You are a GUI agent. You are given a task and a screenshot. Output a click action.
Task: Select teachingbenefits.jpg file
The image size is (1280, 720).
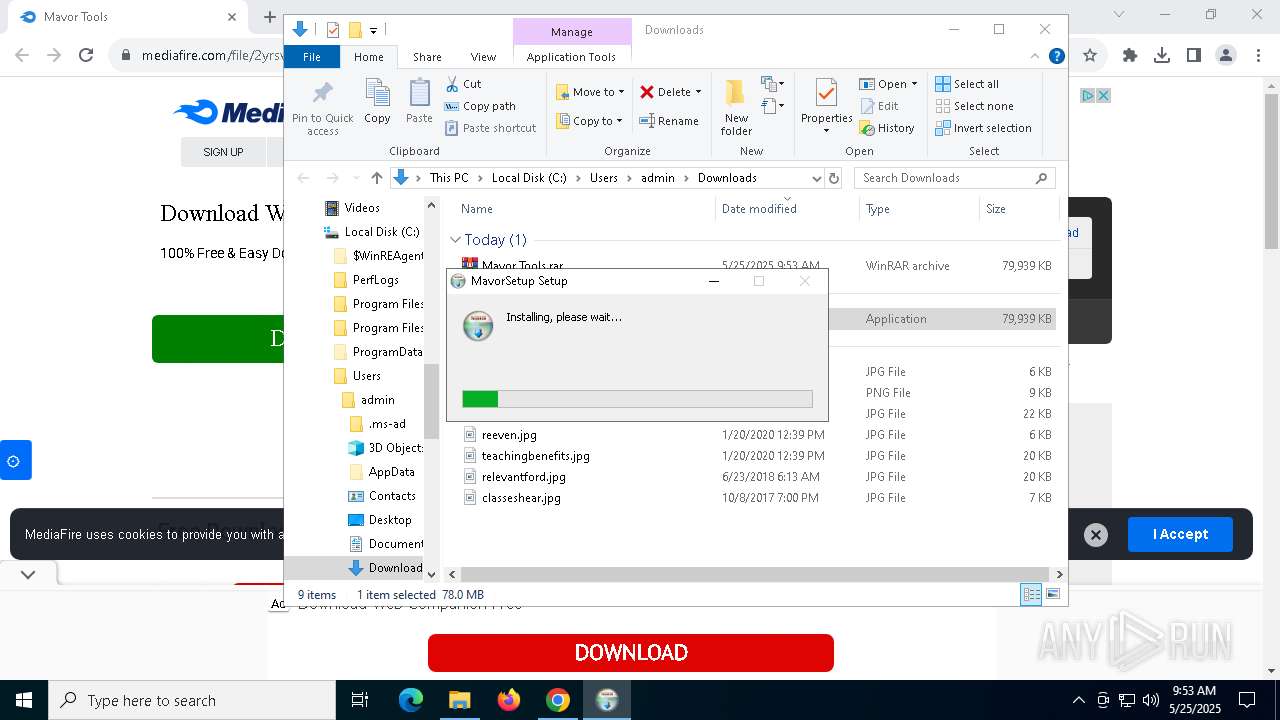coord(535,456)
